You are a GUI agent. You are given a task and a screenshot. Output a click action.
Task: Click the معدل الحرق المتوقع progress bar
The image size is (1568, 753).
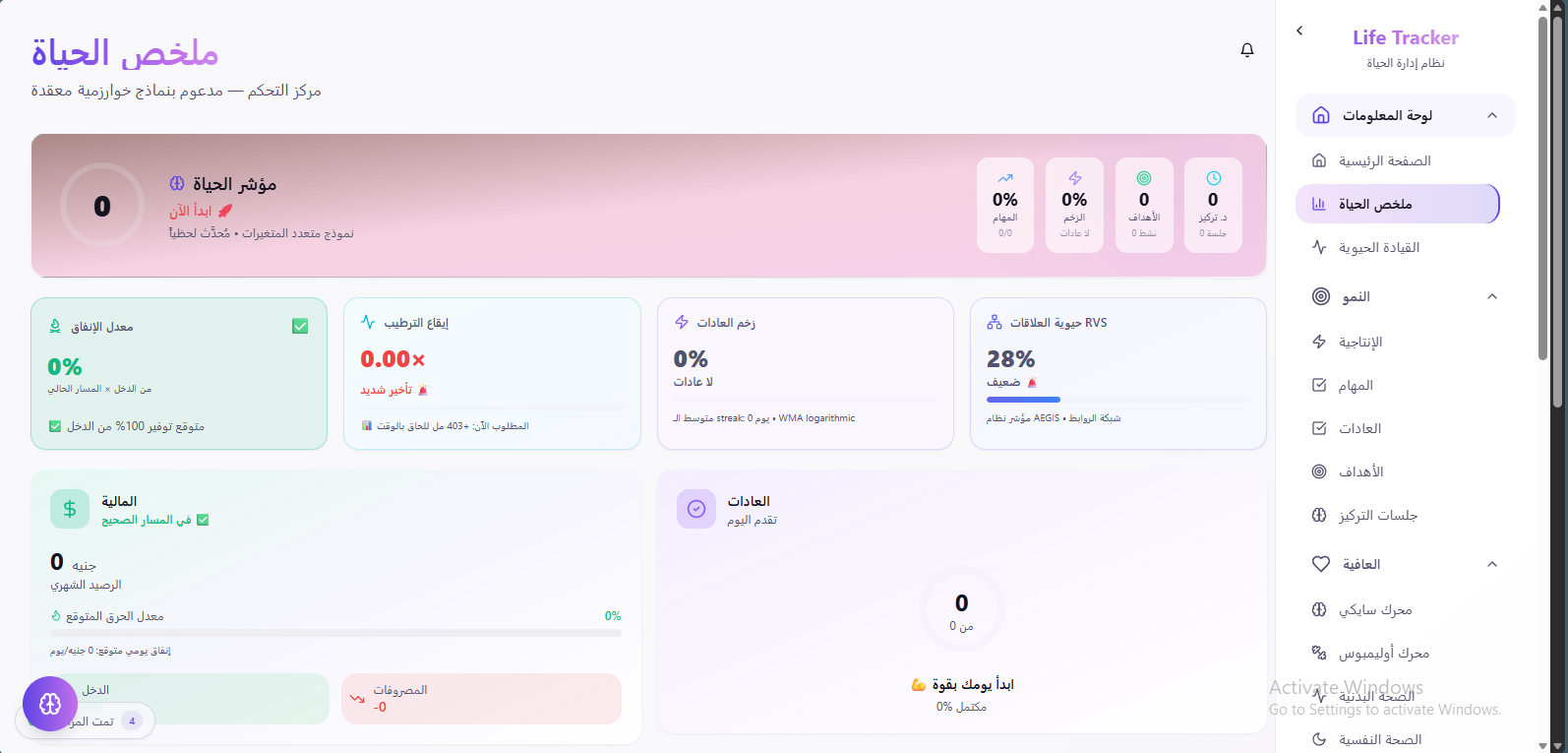335,633
